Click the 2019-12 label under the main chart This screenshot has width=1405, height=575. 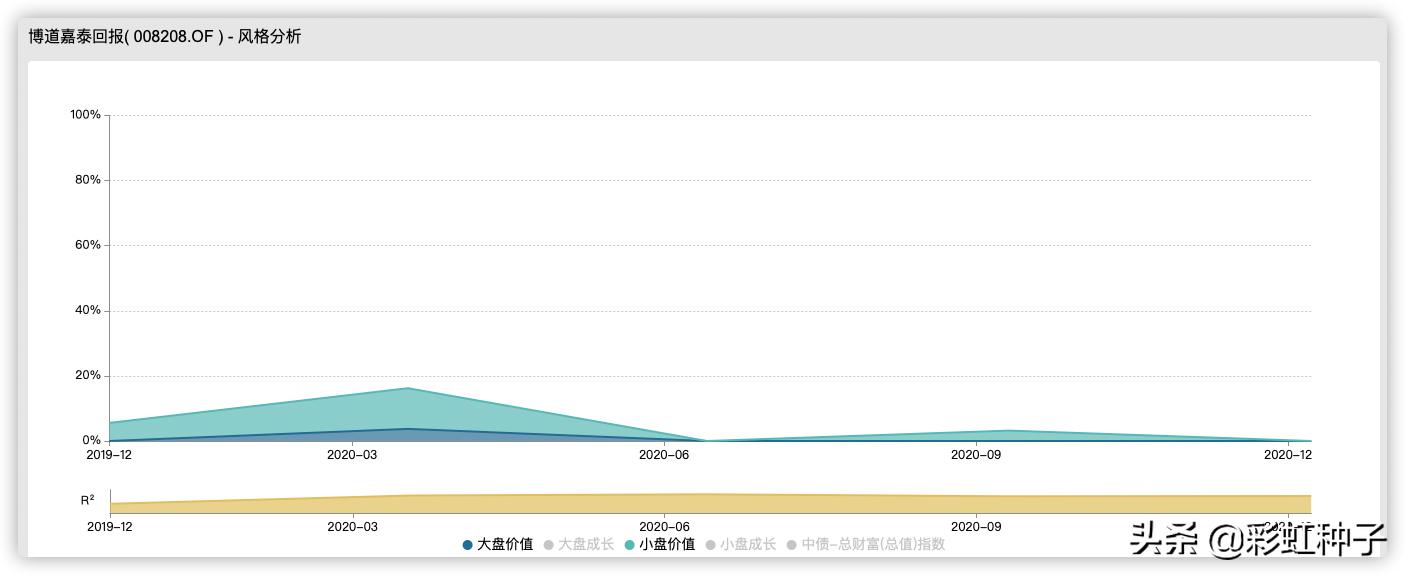point(109,455)
